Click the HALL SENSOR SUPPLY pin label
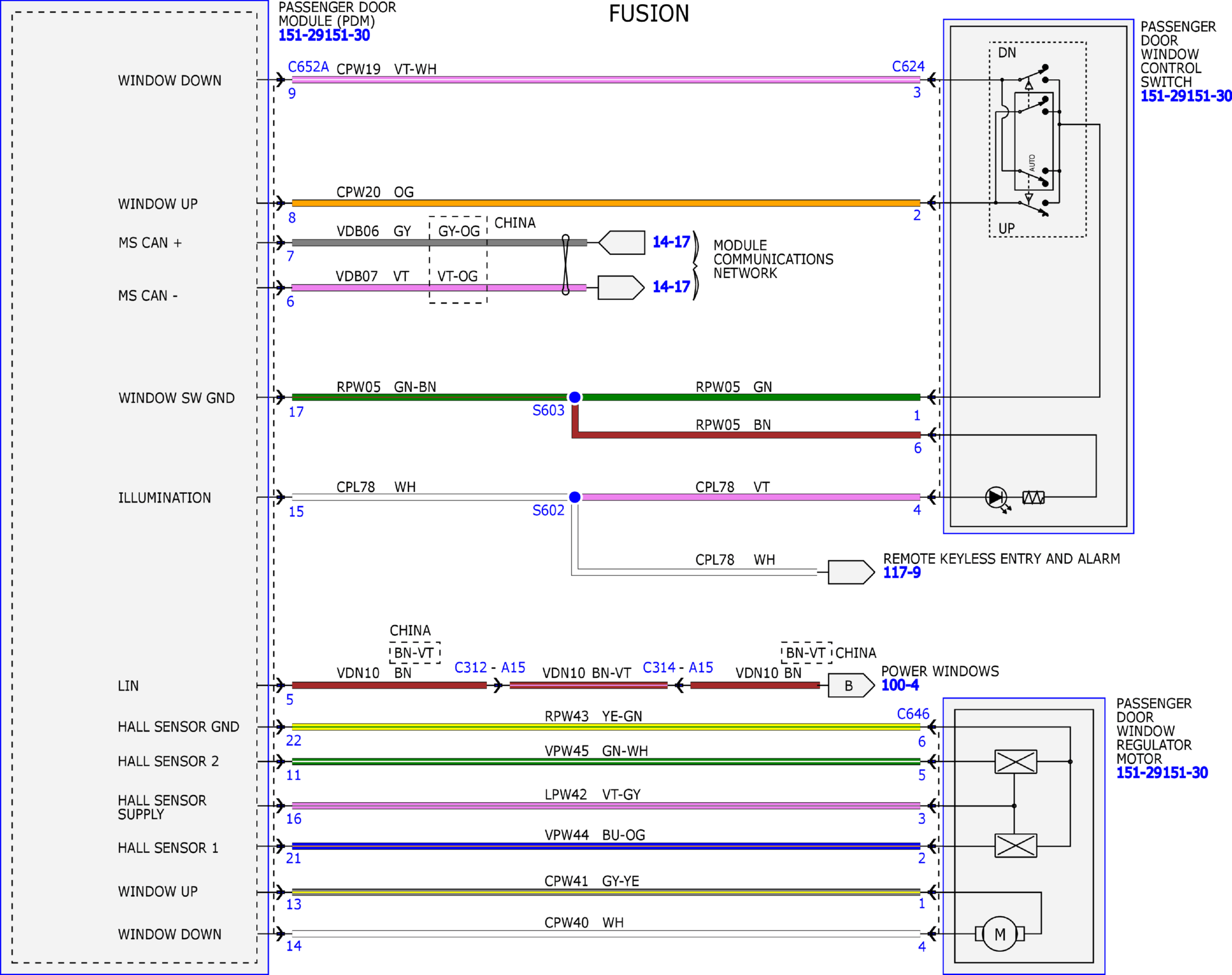The image size is (1232, 975). [x=162, y=807]
